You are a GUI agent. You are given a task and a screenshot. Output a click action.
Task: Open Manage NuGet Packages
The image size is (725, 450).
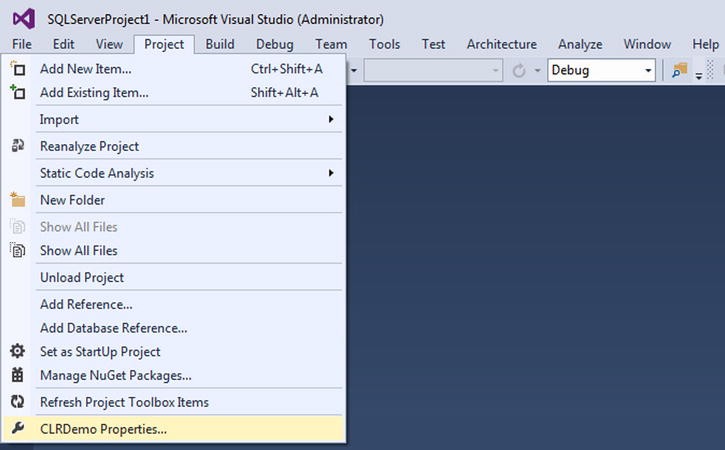[174, 375]
